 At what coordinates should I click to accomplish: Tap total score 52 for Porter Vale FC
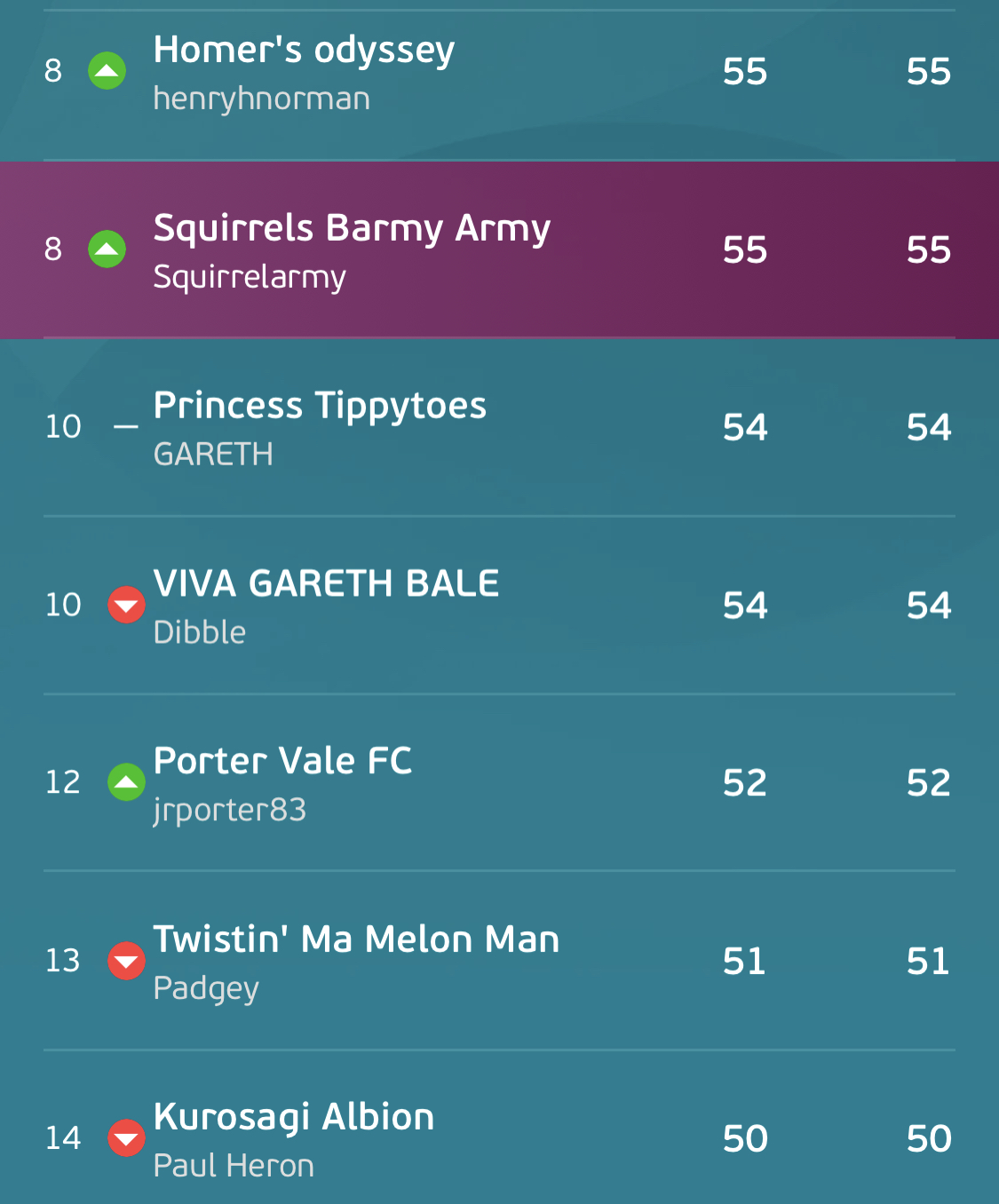[929, 783]
